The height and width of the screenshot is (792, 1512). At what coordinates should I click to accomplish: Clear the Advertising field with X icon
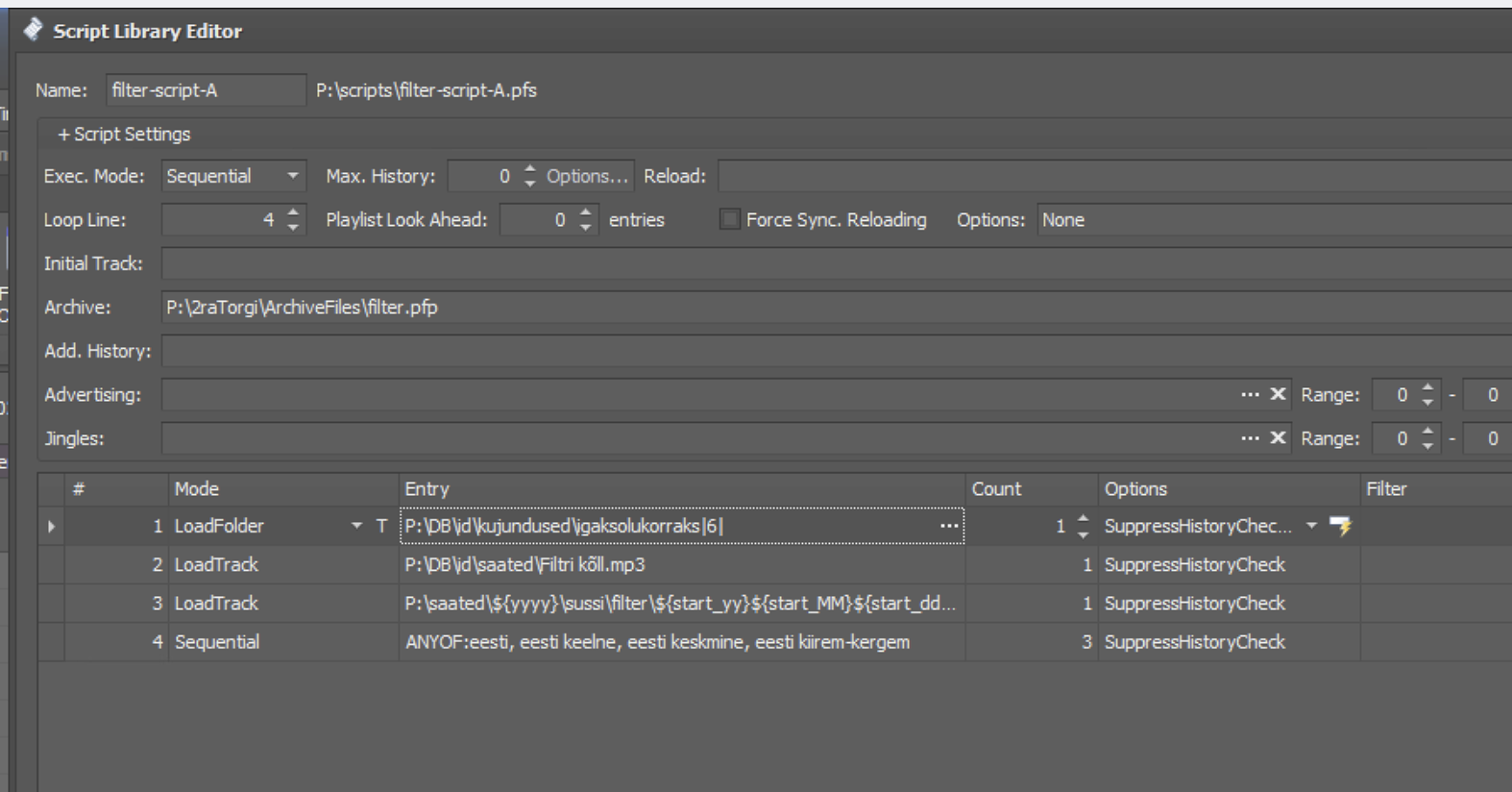1278,394
